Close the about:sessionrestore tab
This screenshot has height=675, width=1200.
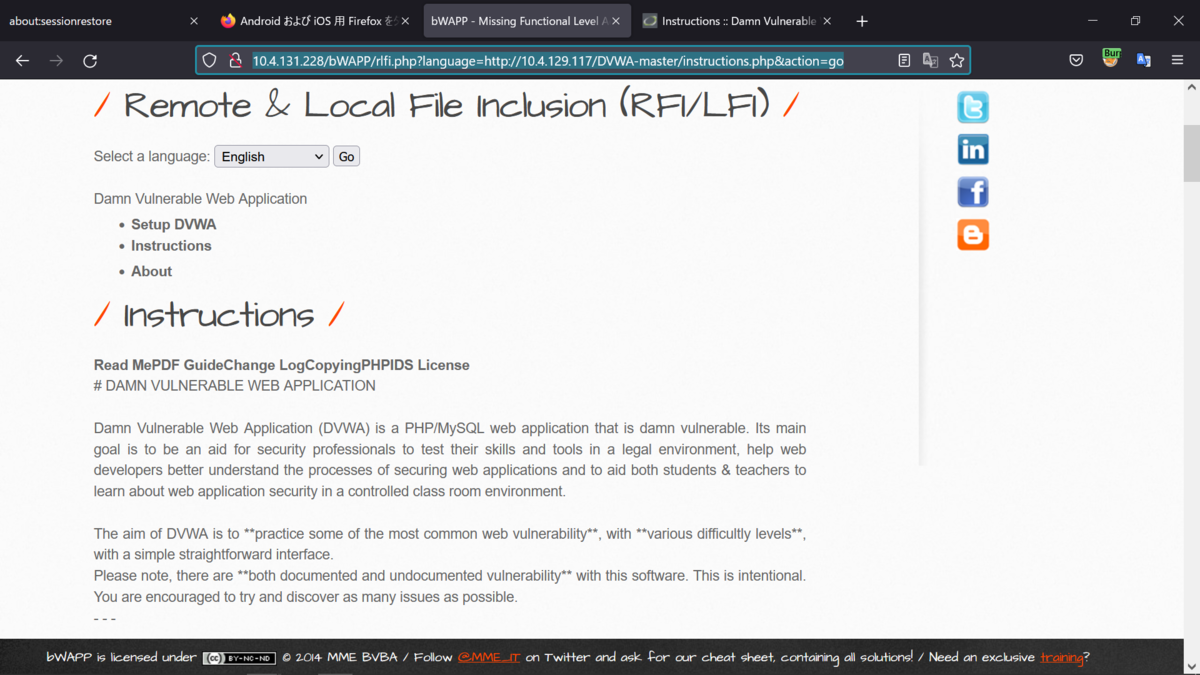click(x=194, y=21)
